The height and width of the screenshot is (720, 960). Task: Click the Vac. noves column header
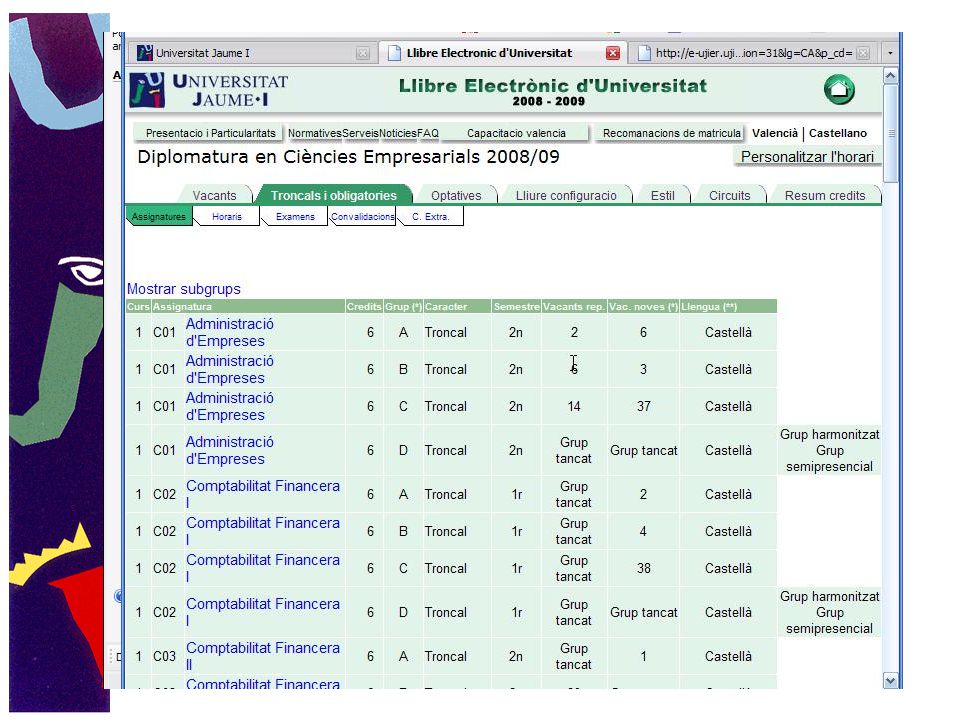tap(643, 307)
